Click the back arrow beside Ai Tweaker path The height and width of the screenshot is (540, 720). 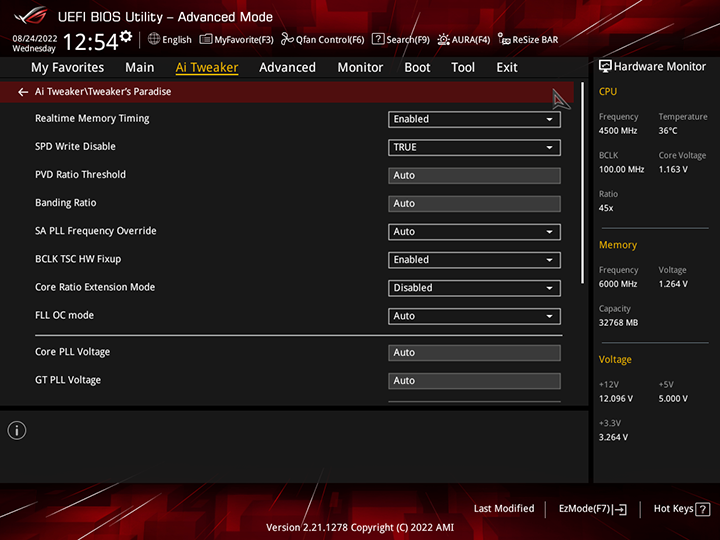pyautogui.click(x=23, y=92)
